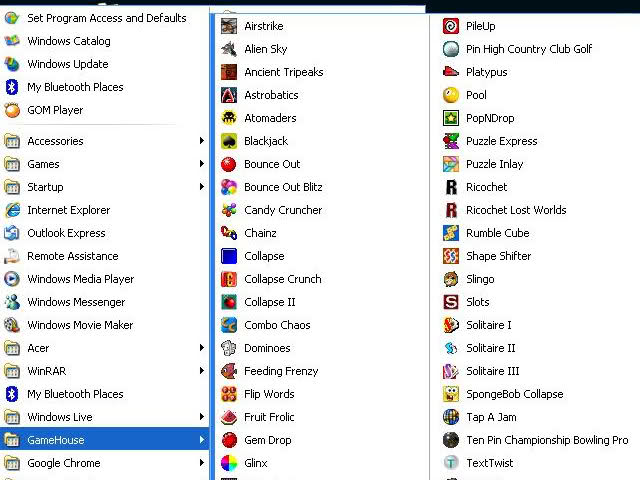The image size is (640, 480).
Task: Launch Ten Pin Championship Bowling Pro
Action: pos(546,440)
